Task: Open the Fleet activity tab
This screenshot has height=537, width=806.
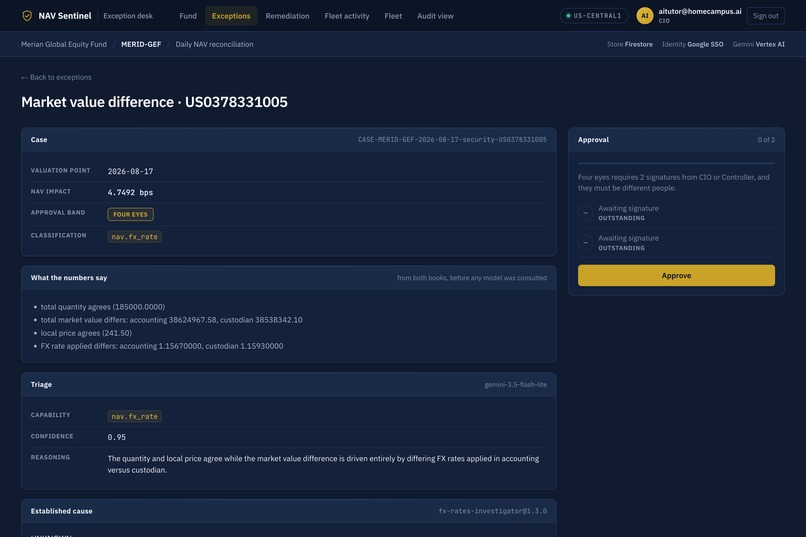Action: (x=347, y=16)
